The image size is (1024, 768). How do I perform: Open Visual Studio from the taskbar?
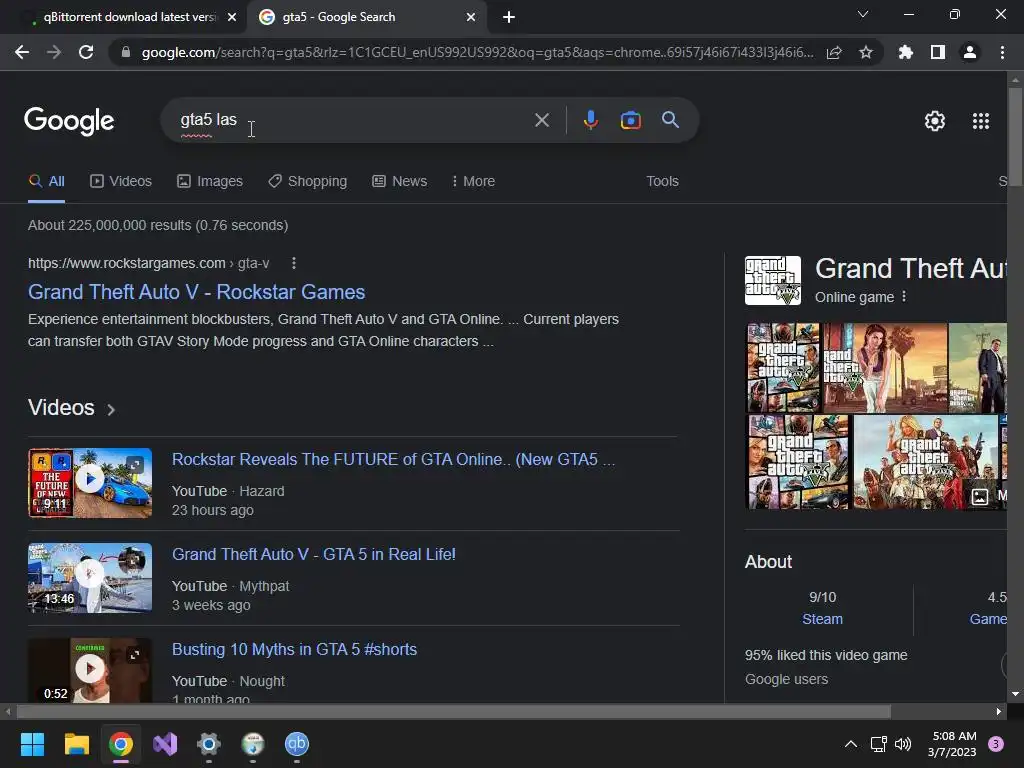coord(165,744)
